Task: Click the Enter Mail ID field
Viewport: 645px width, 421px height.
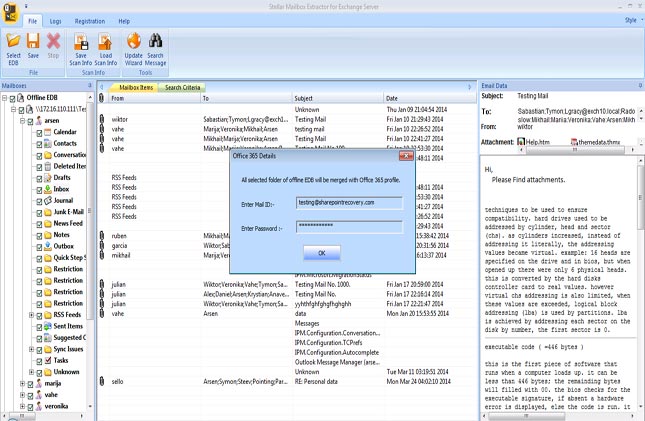Action: [349, 203]
